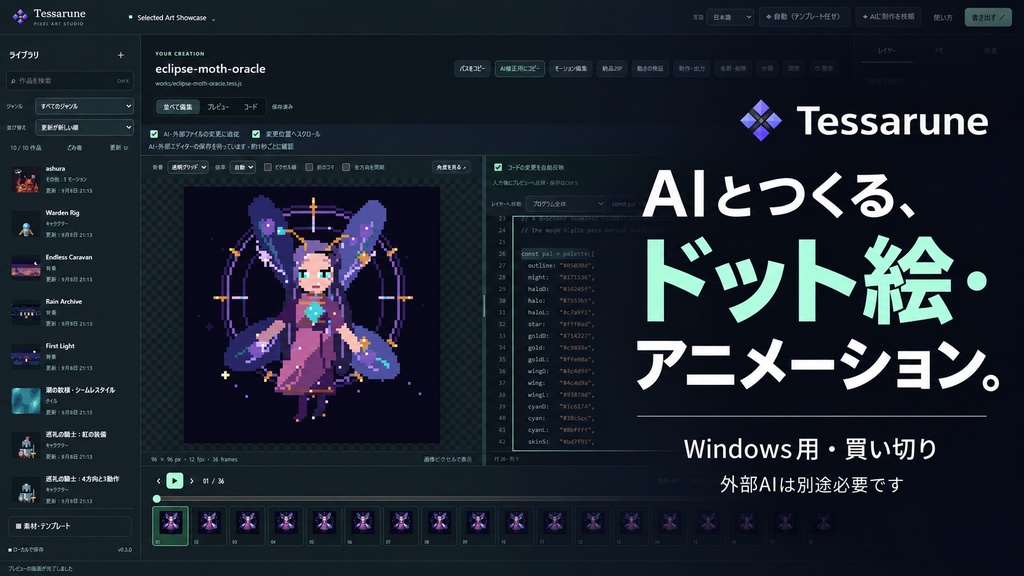This screenshot has height=576, width=1024.
Task: Click the 制作・出力 button
Action: (x=692, y=69)
